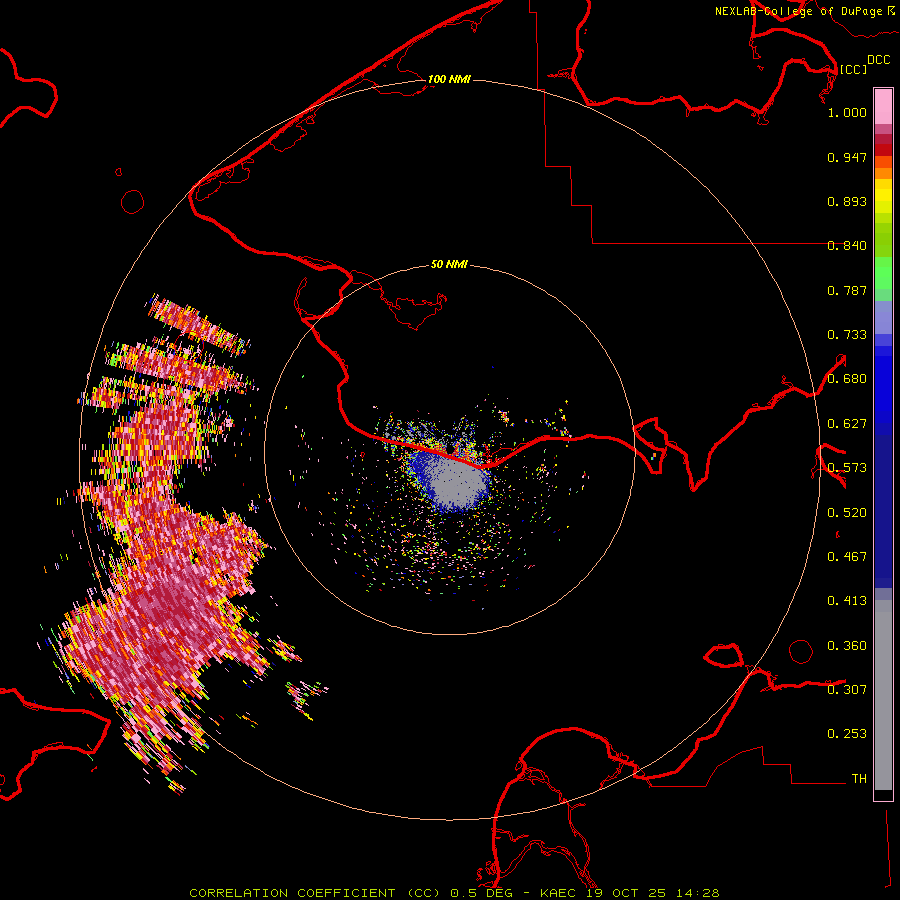The image size is (900, 900).
Task: Click the gray clutter blob at radar center
Action: pyautogui.click(x=458, y=483)
